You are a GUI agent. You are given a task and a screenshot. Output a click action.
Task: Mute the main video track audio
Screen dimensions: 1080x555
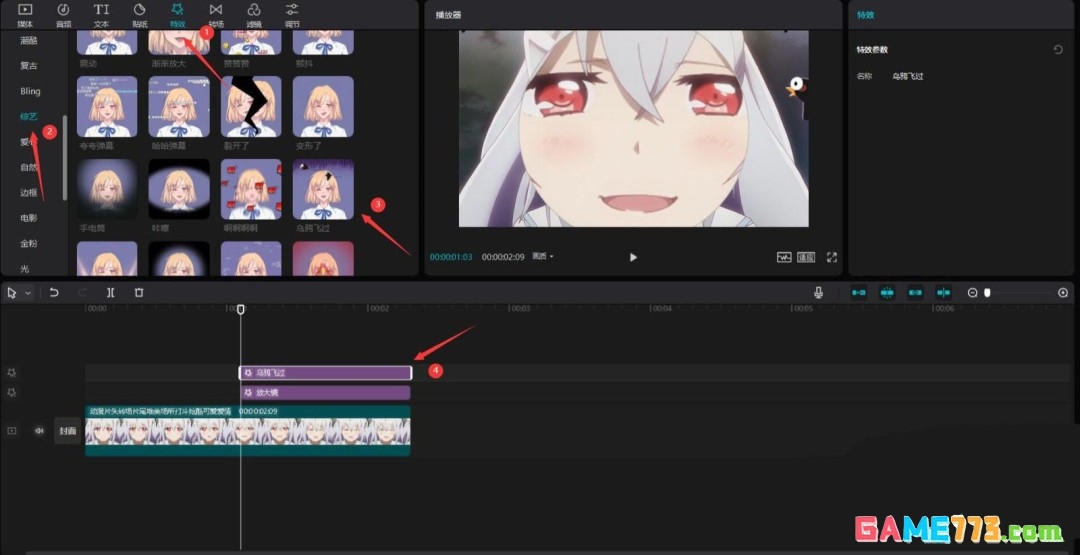40,431
